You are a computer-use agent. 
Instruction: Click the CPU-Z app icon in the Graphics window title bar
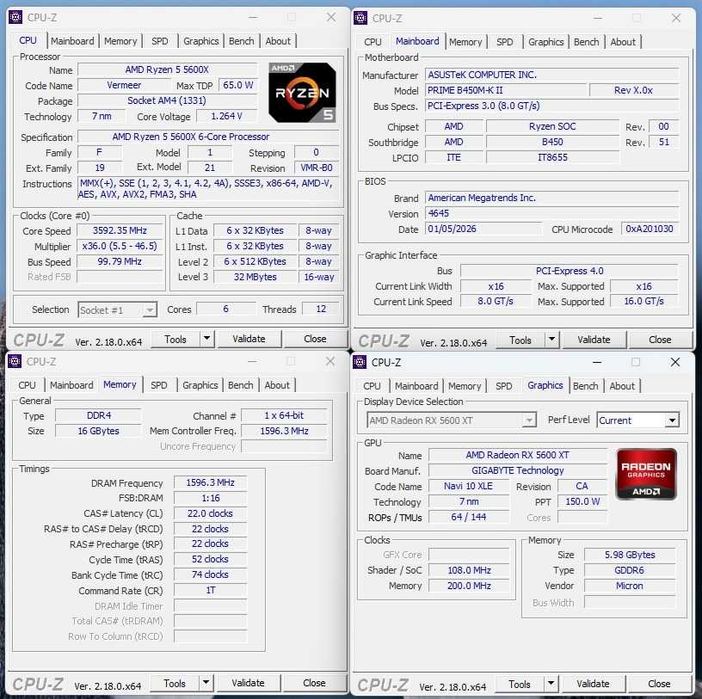coord(360,362)
